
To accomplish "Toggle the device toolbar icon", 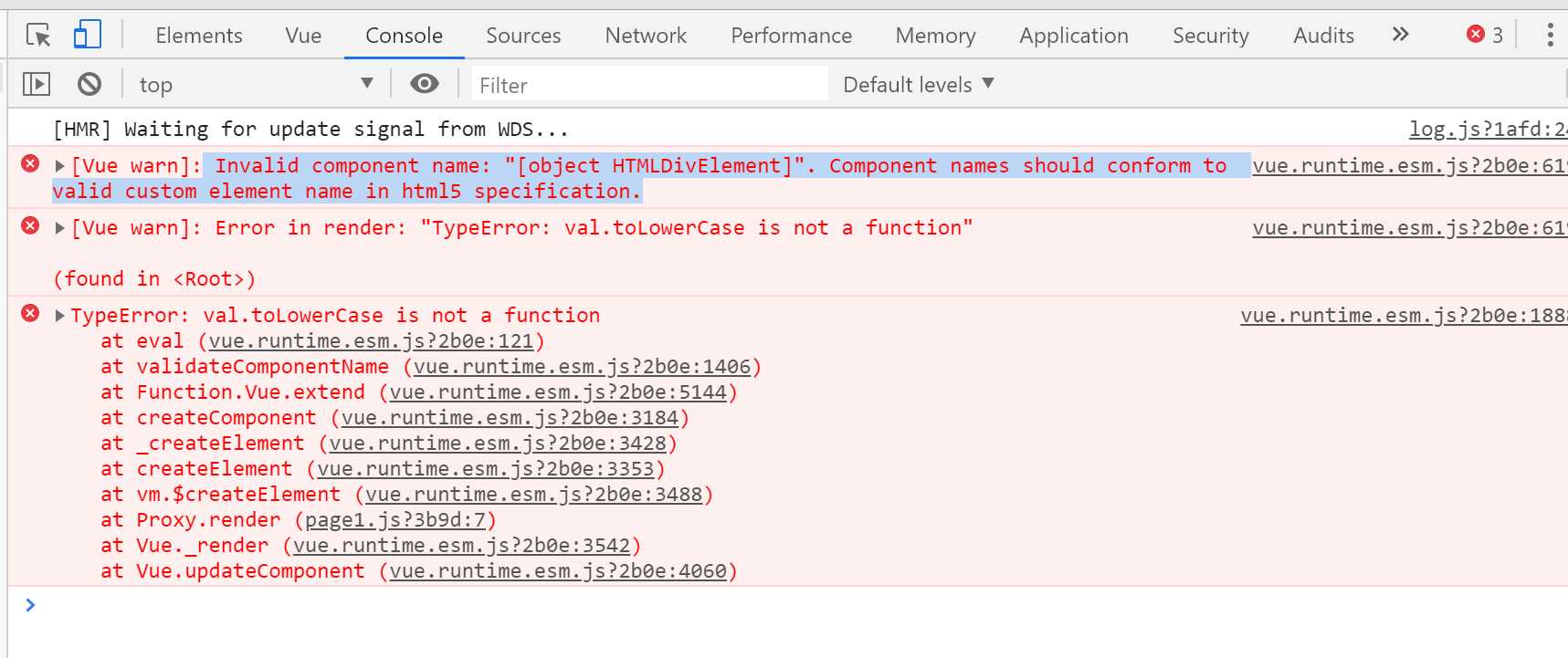I will [x=87, y=36].
